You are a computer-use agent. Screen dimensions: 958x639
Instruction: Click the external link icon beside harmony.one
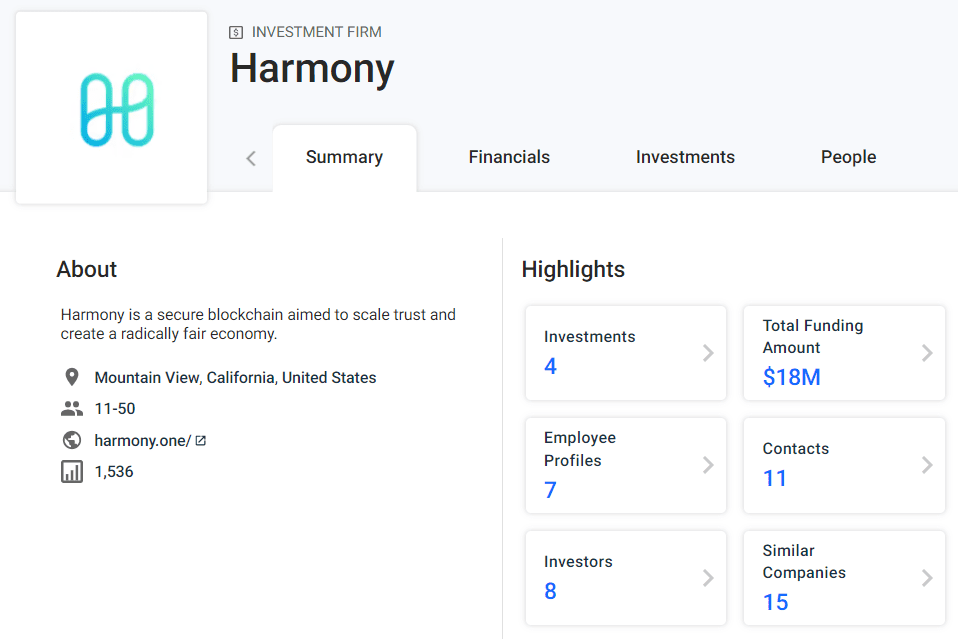point(201,441)
